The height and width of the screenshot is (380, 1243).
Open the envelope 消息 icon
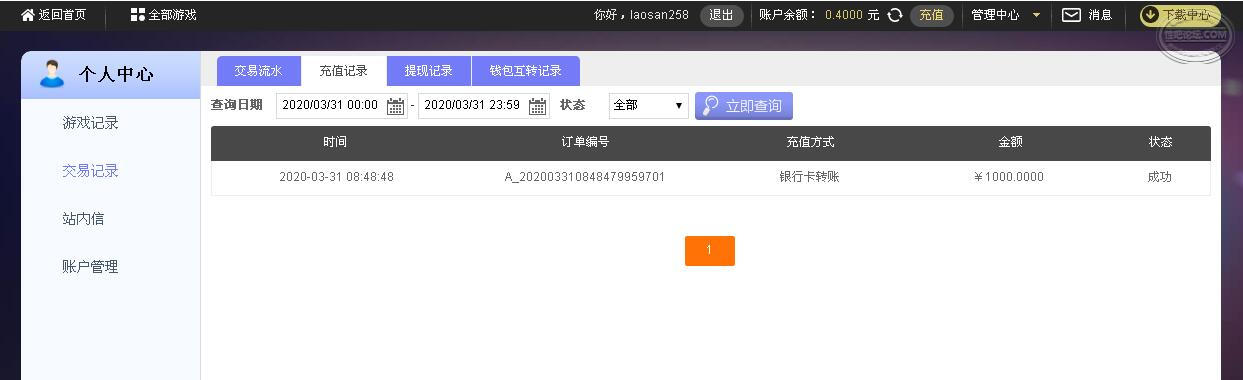point(1071,15)
